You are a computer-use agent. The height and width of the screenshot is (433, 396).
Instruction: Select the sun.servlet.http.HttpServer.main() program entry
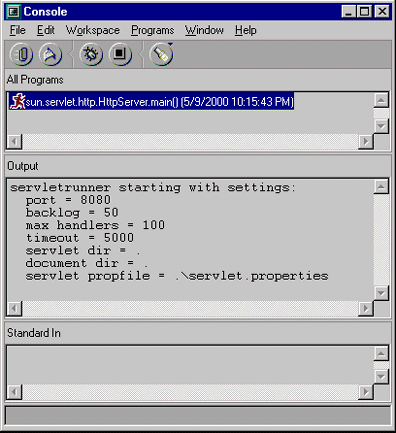pos(152,101)
